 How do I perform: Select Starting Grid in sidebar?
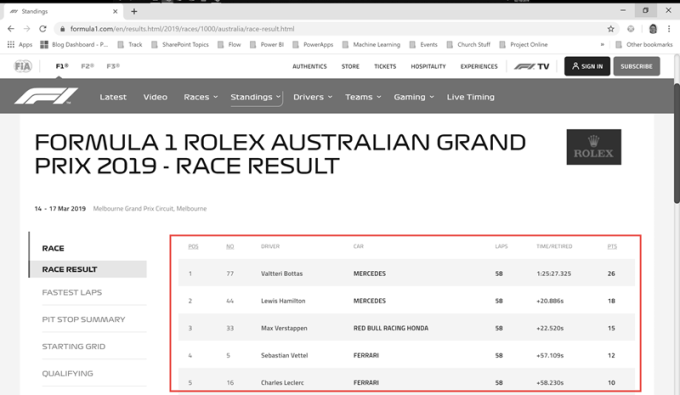click(74, 346)
